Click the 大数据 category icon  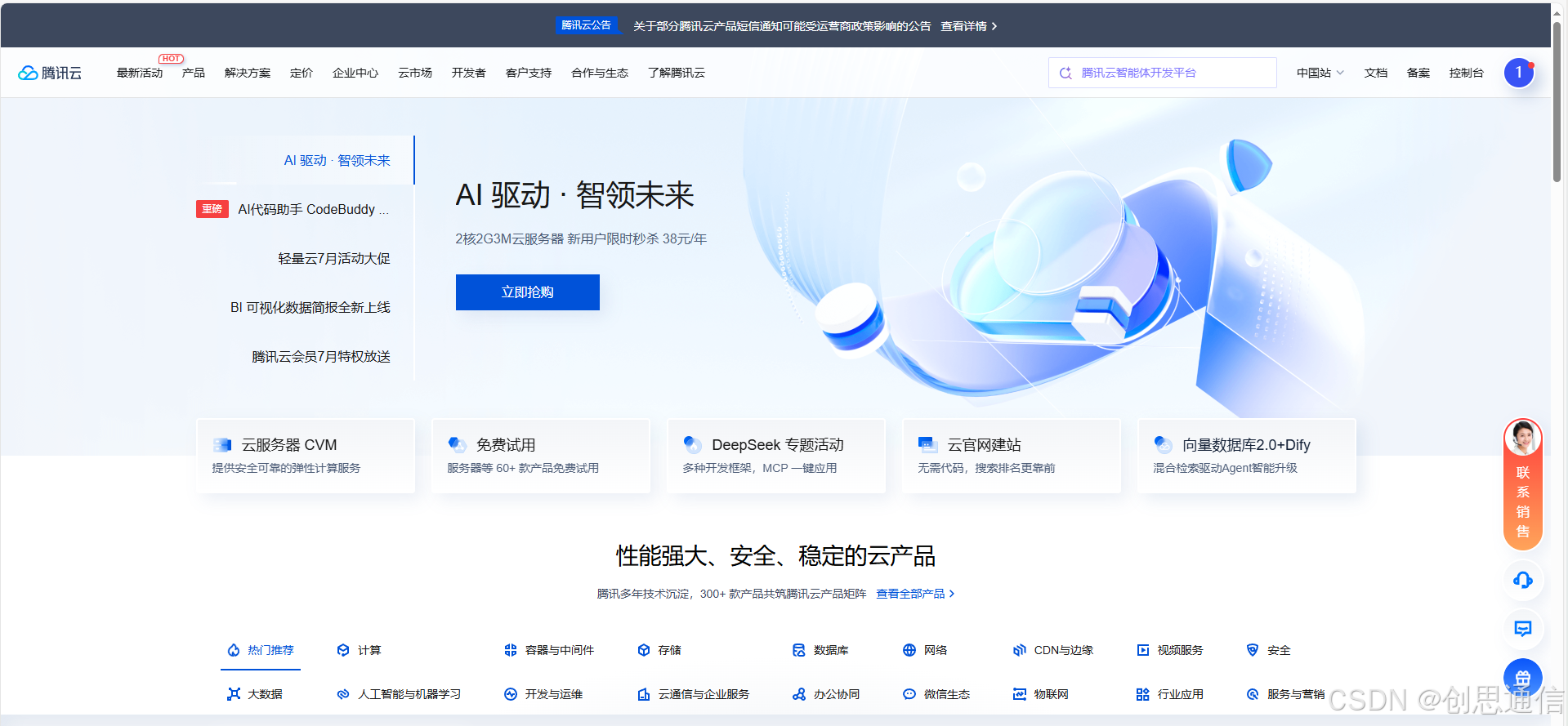(234, 694)
